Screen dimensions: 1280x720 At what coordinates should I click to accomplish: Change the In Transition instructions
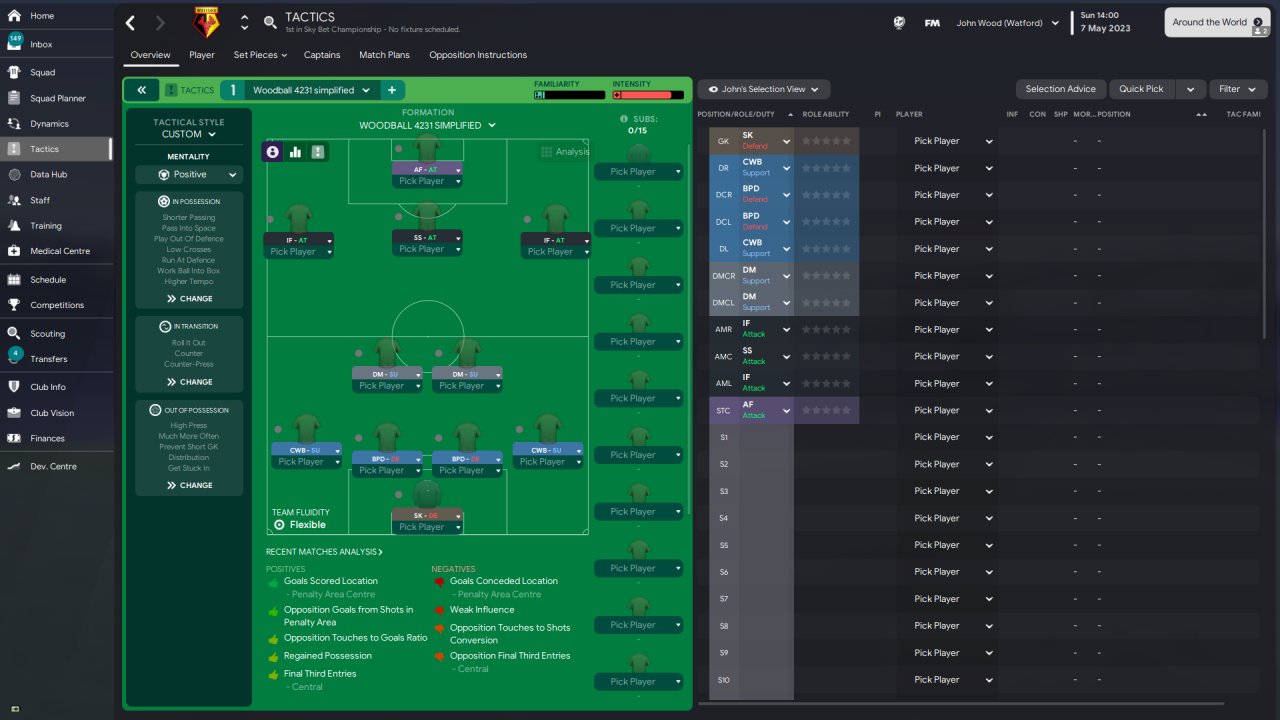pos(189,382)
